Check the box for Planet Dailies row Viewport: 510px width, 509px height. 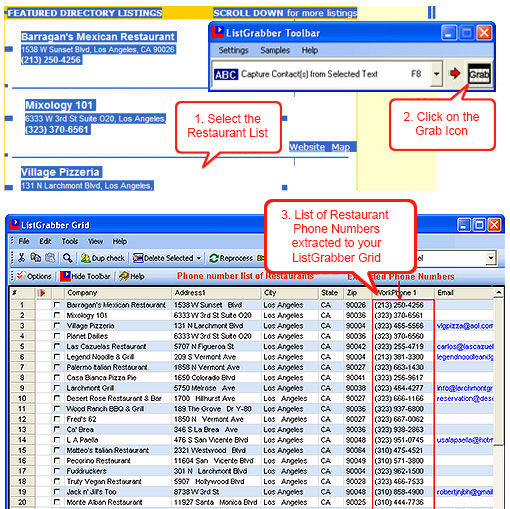[x=57, y=336]
